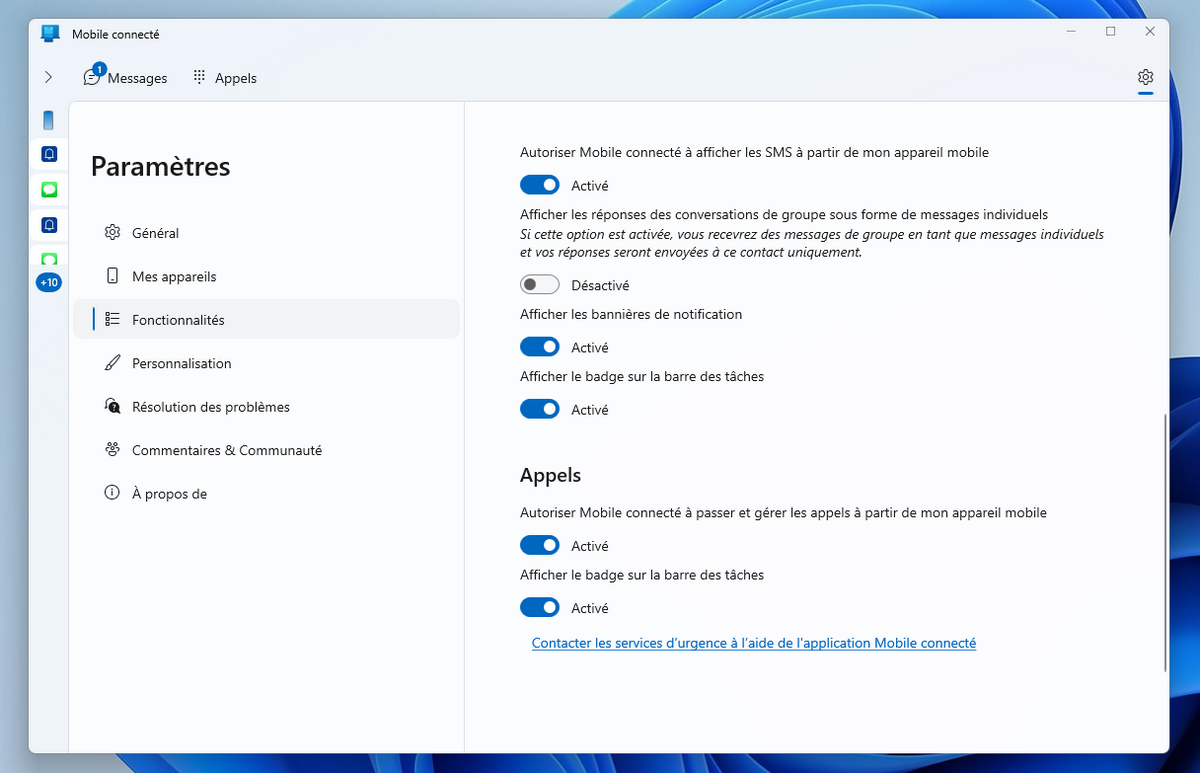The height and width of the screenshot is (773, 1200).
Task: Minimize the Mobile connecté window
Action: point(1071,32)
